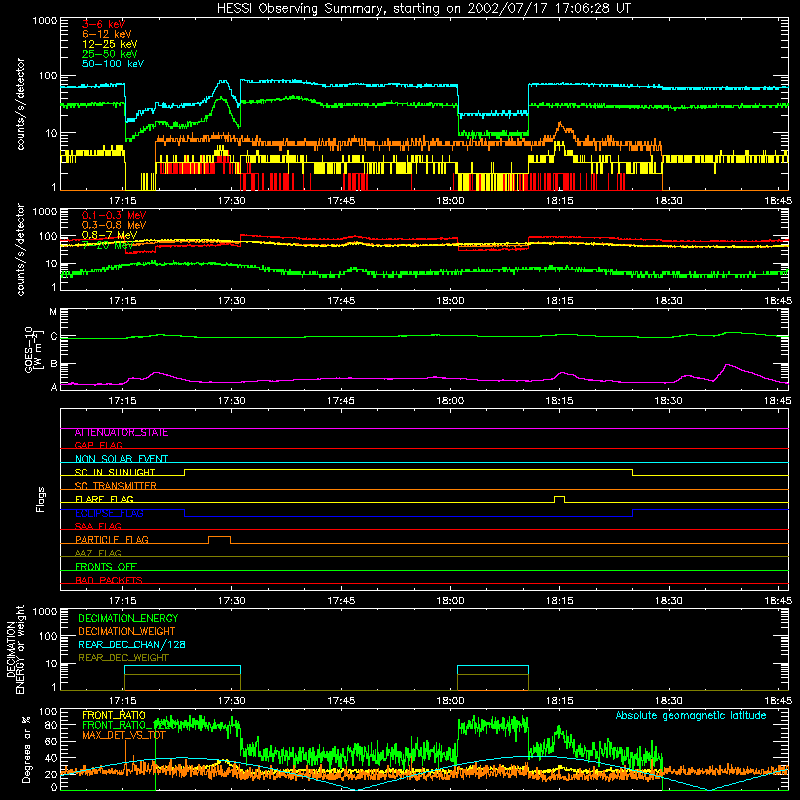Click the 17:30 tick label under the MeV panel
The height and width of the screenshot is (800, 800).
pyautogui.click(x=232, y=301)
